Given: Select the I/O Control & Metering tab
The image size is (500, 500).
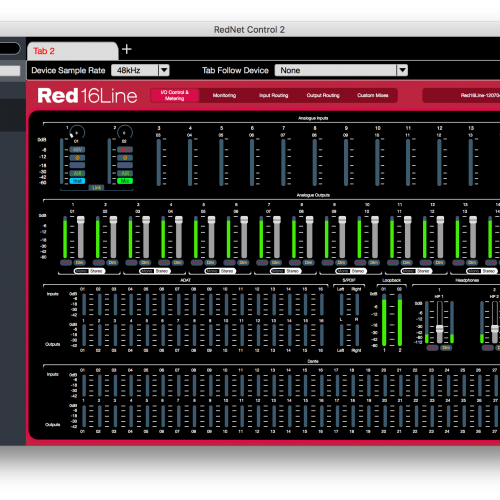Looking at the screenshot, I should 175,95.
